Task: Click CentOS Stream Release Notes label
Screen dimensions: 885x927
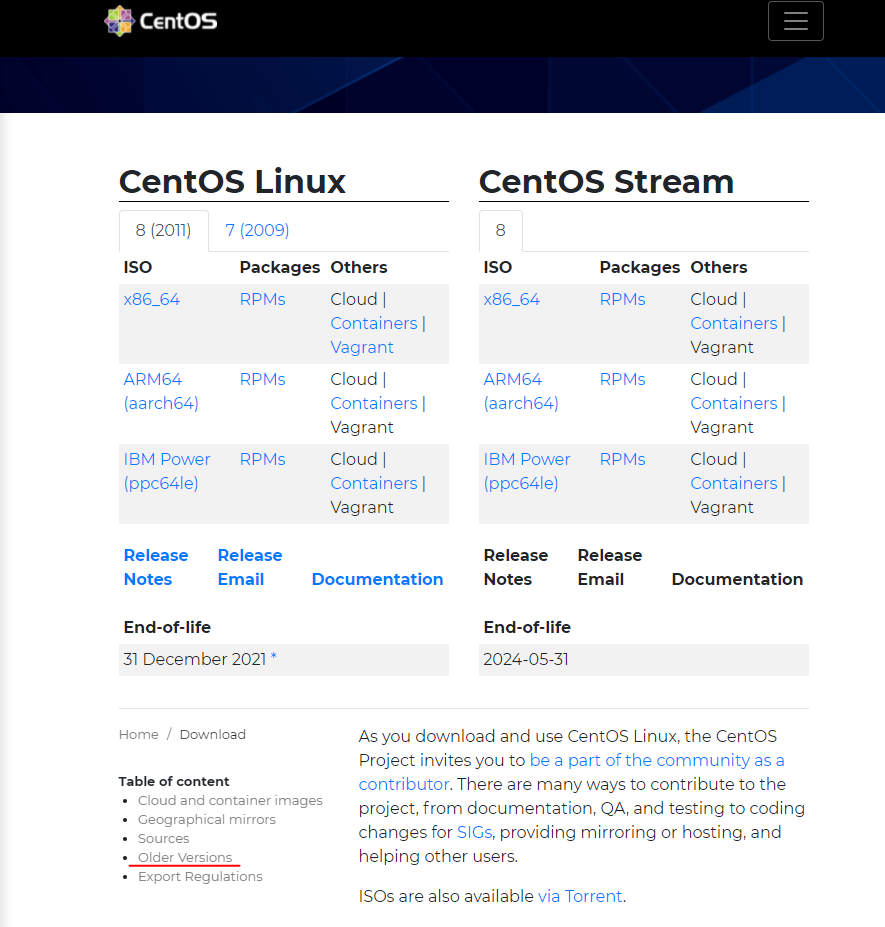Action: click(516, 567)
